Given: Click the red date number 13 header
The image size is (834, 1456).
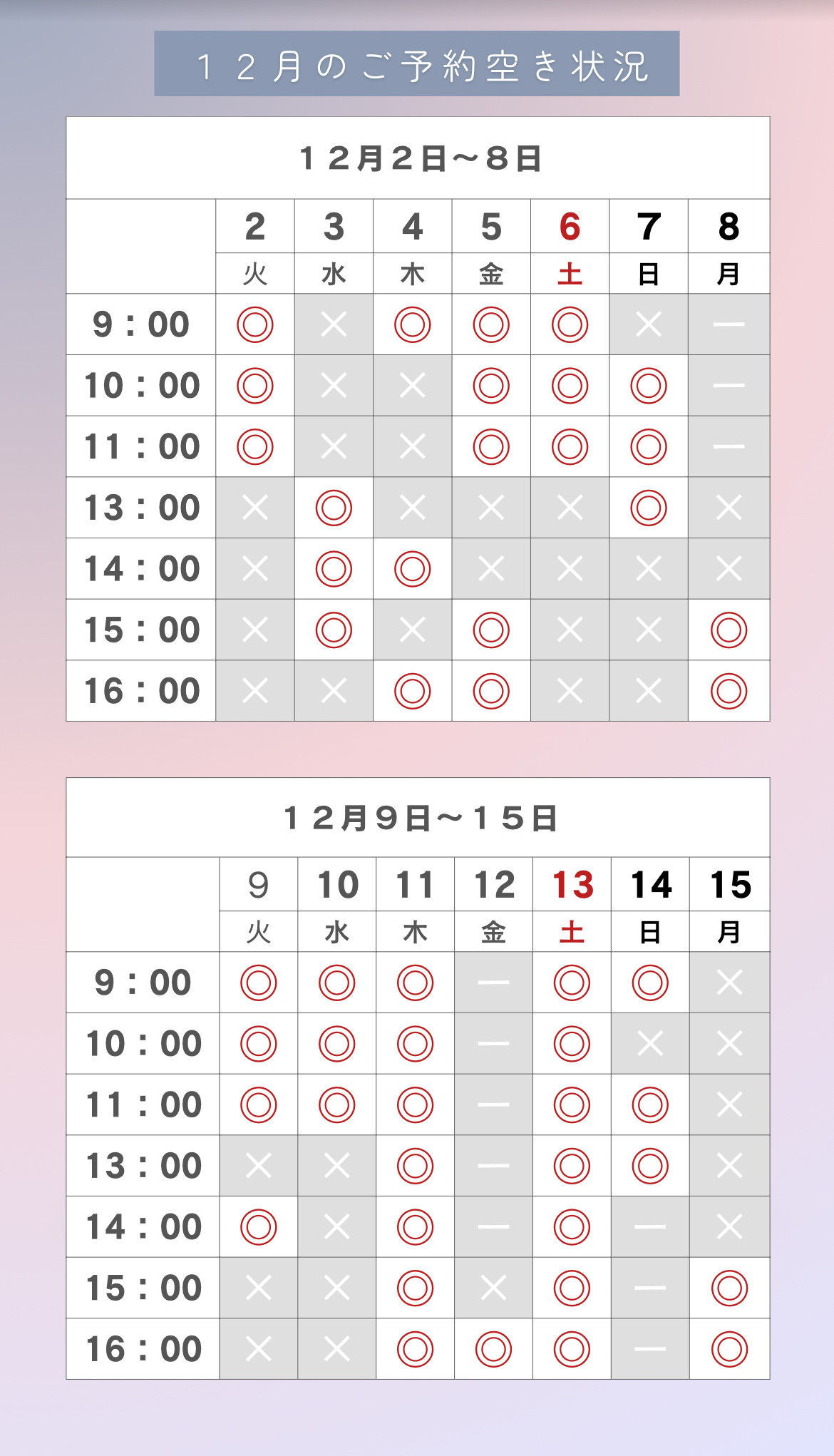Looking at the screenshot, I should click(x=572, y=885).
